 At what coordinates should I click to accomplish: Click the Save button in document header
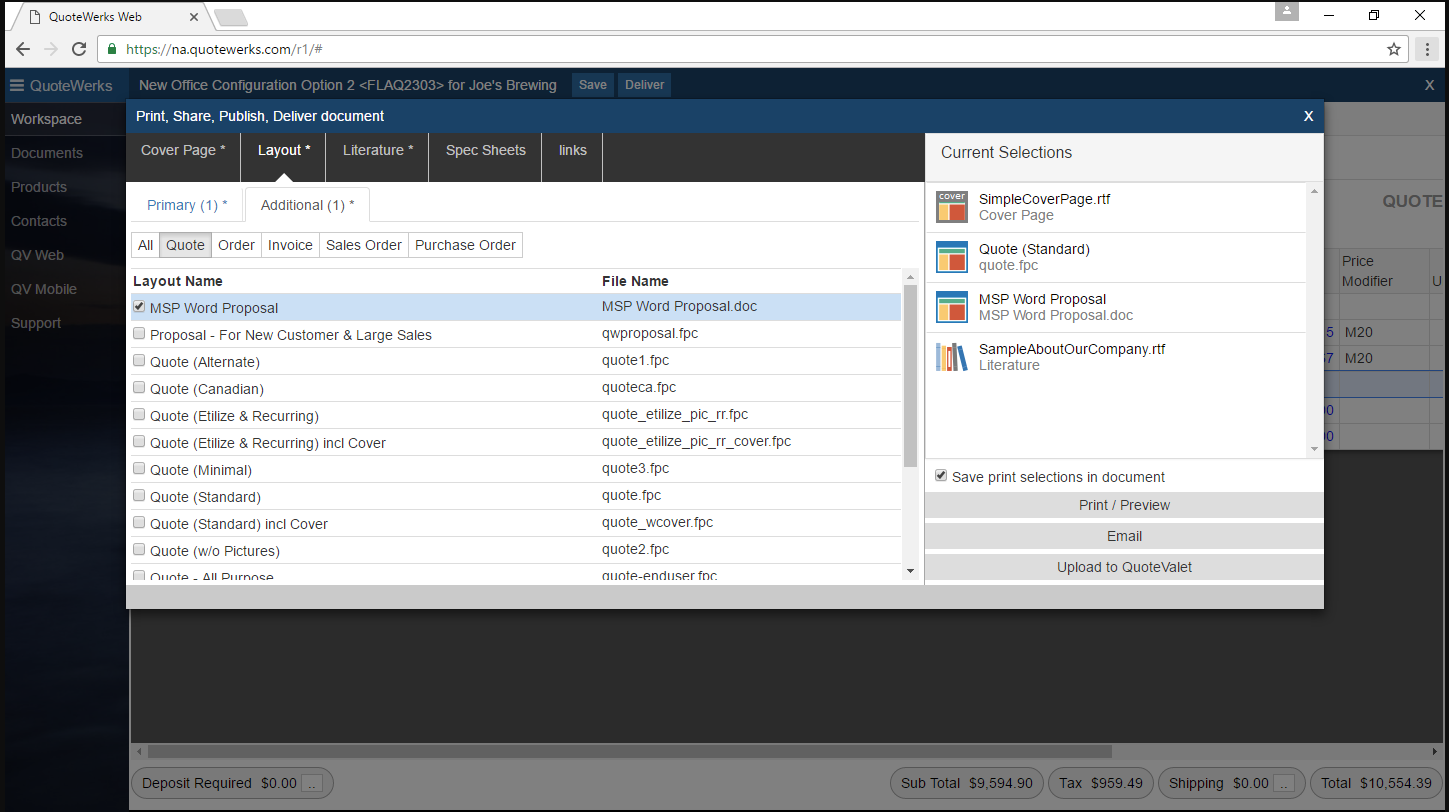pos(593,85)
